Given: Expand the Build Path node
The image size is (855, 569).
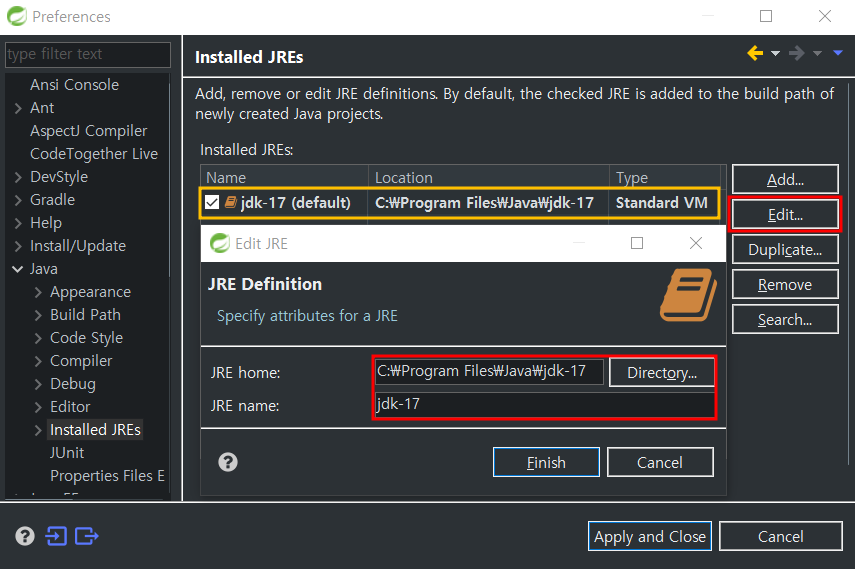Looking at the screenshot, I should click(x=38, y=315).
